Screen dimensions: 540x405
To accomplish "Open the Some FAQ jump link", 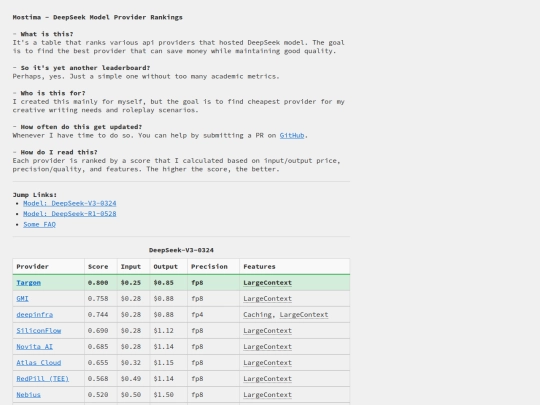I will 39,225.
